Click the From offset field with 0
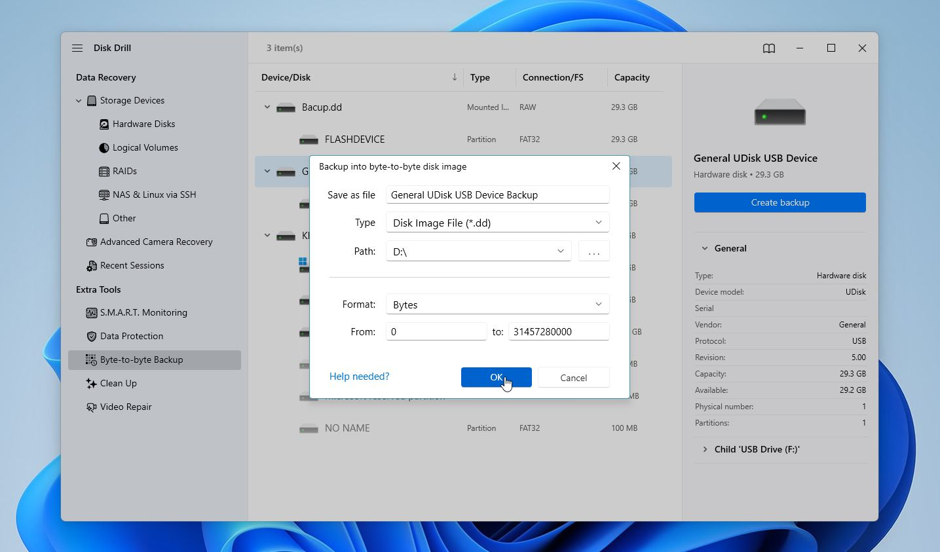Image resolution: width=940 pixels, height=552 pixels. 436,331
